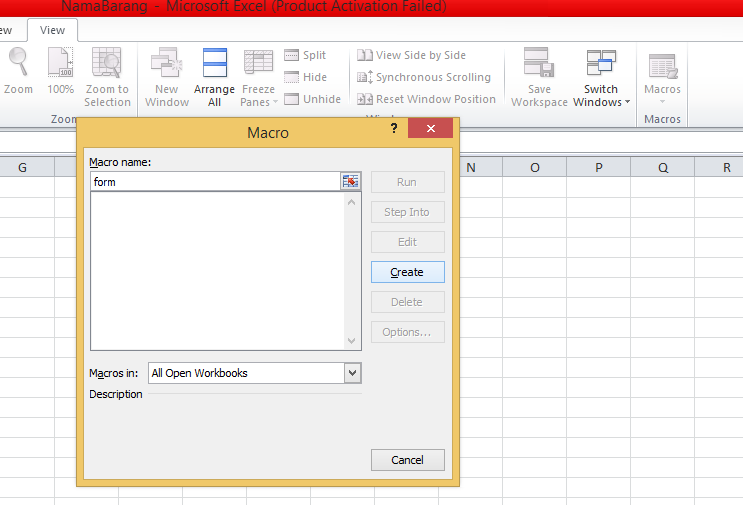
Task: Open the Macros in dropdown
Action: click(x=352, y=373)
